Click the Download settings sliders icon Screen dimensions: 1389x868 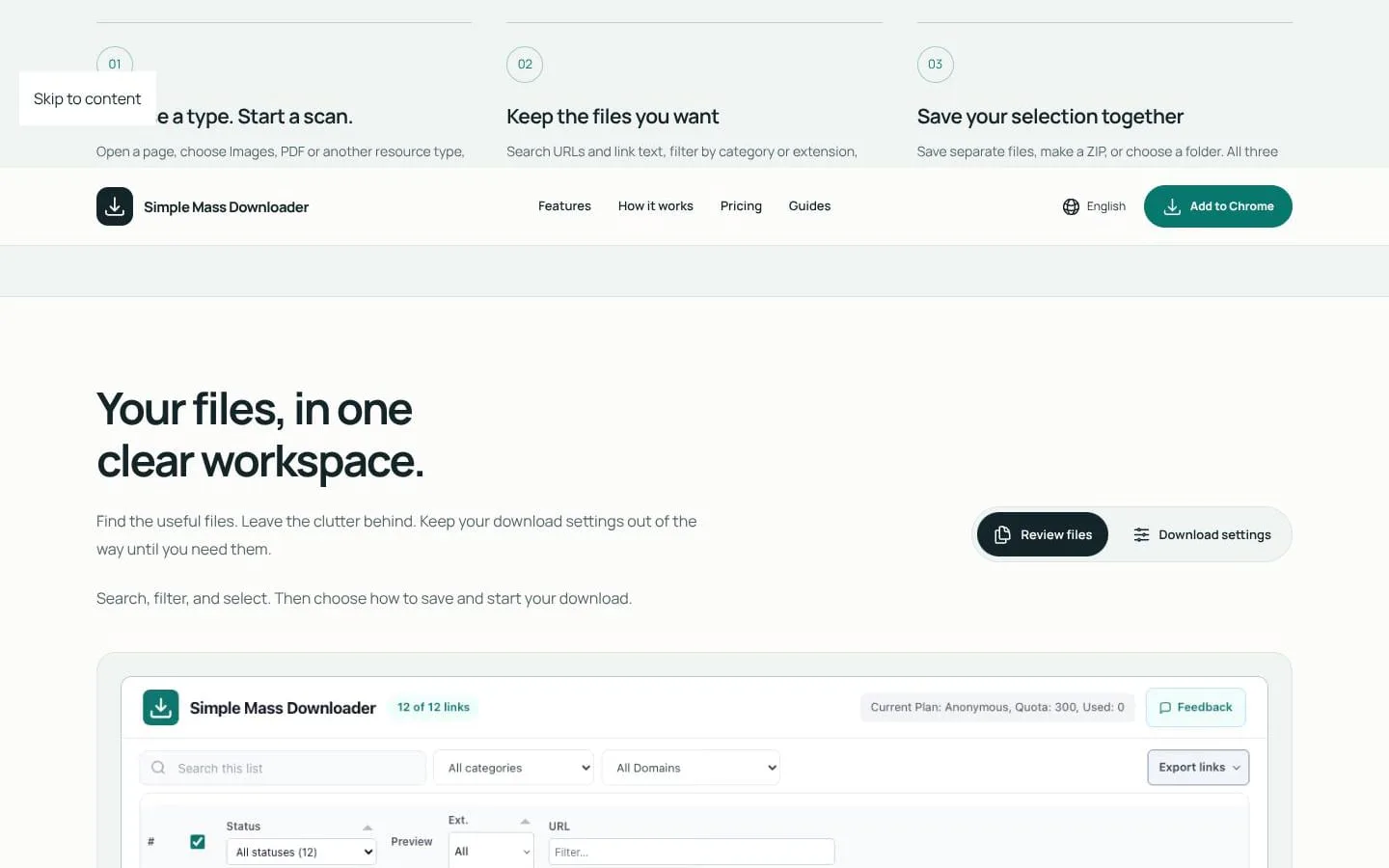pos(1141,534)
